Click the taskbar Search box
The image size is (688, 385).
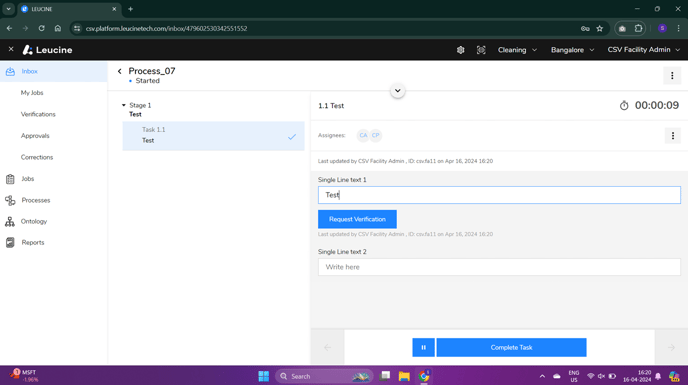324,376
